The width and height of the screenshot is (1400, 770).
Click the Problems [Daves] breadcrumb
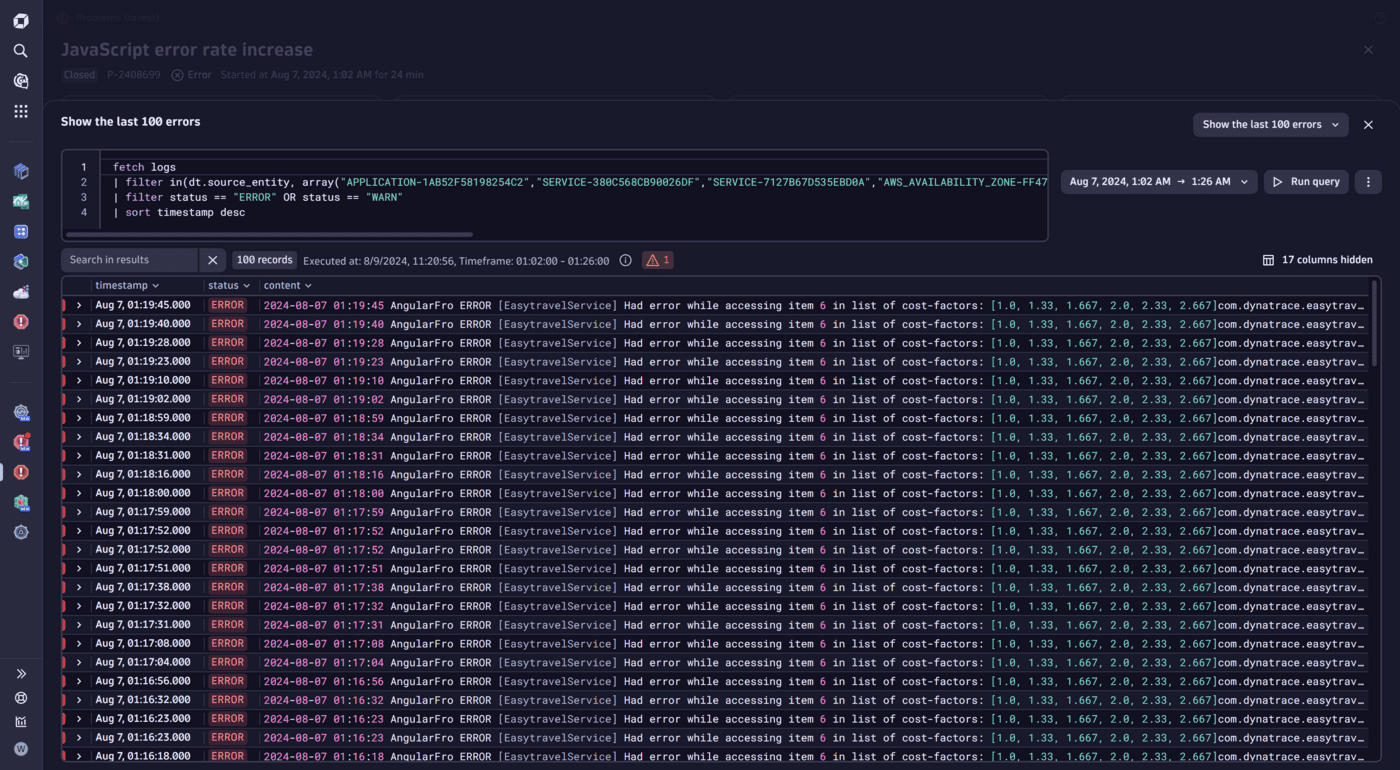tap(113, 17)
